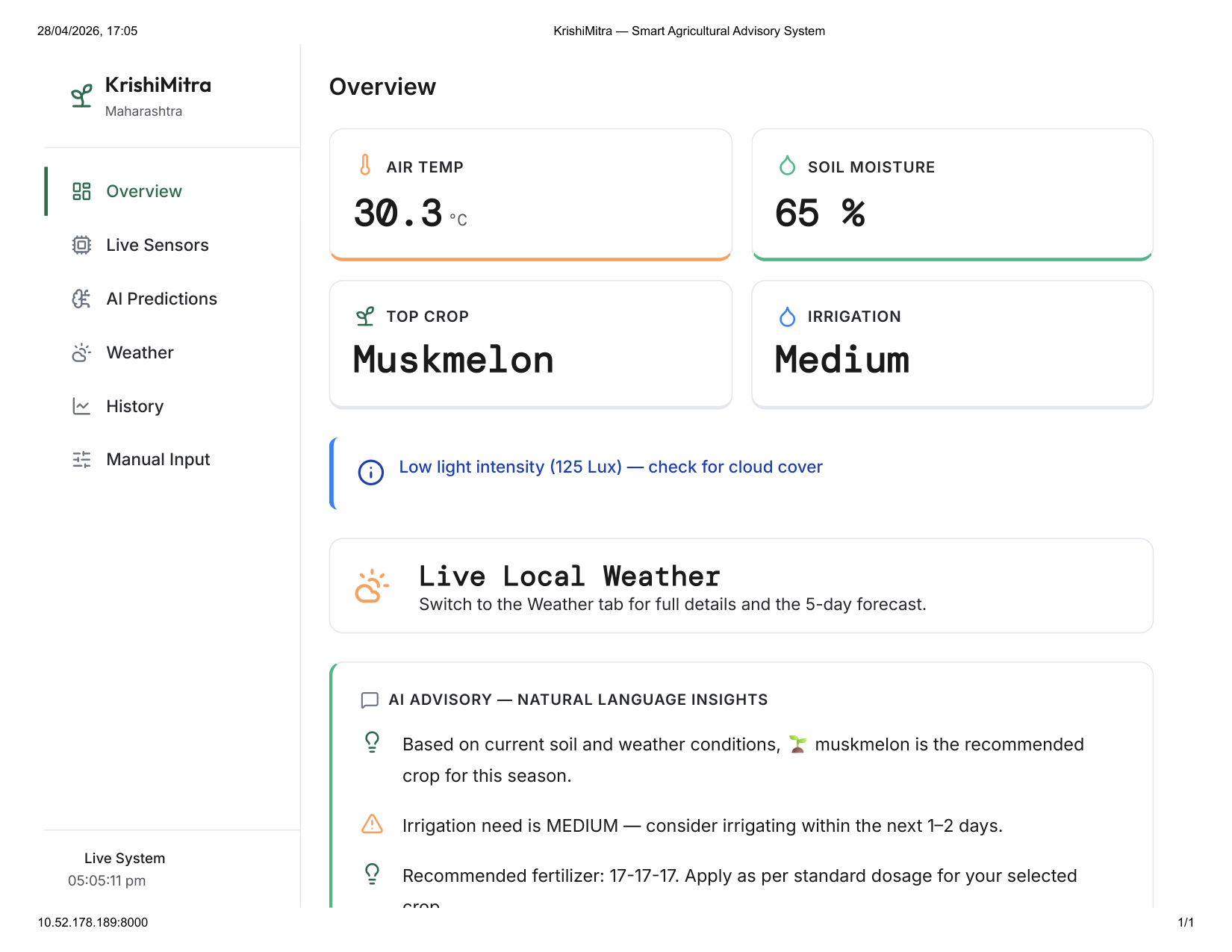This screenshot has height=952, width=1232.
Task: Switch to the Weather tab
Action: [x=172, y=352]
